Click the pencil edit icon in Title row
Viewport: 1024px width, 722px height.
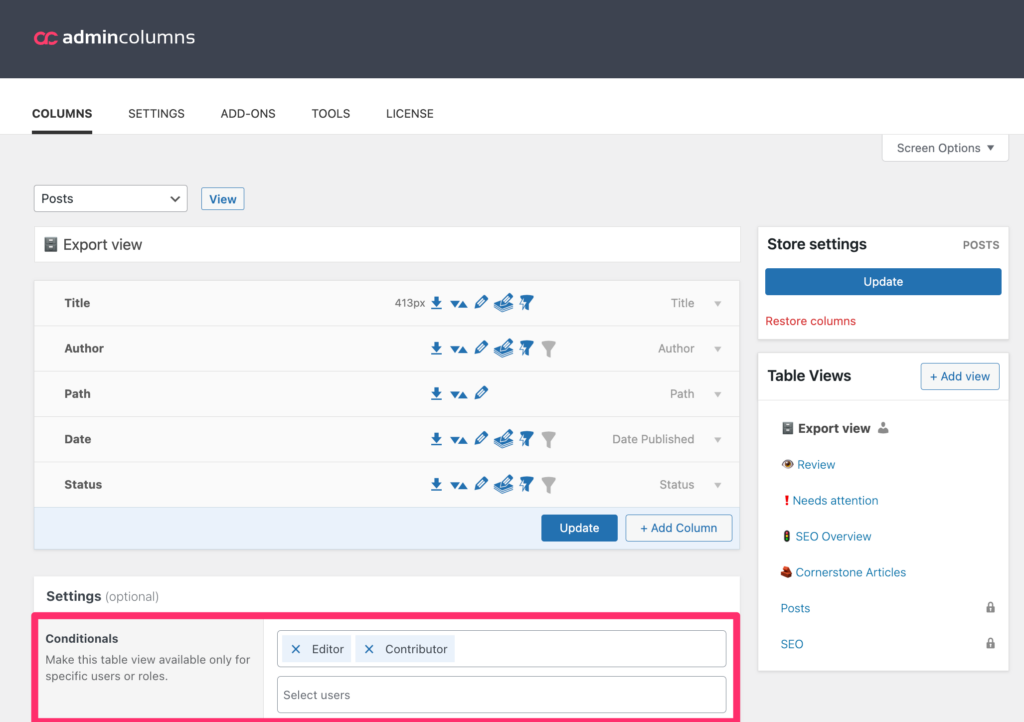pyautogui.click(x=481, y=302)
